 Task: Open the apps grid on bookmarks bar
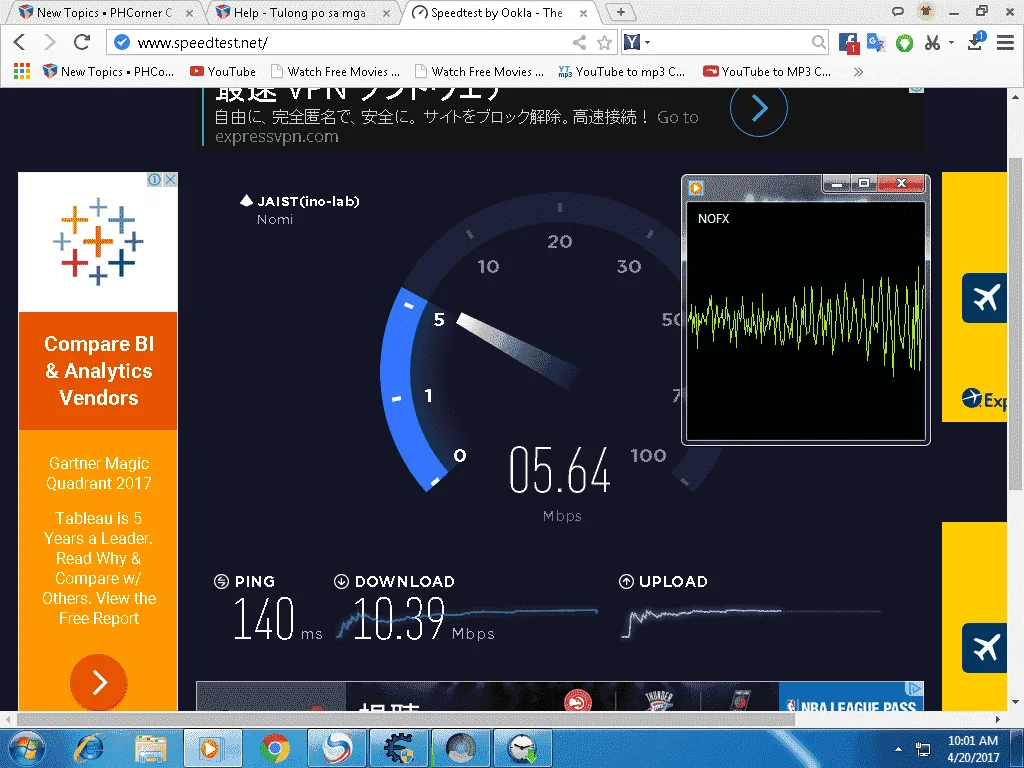pyautogui.click(x=22, y=71)
